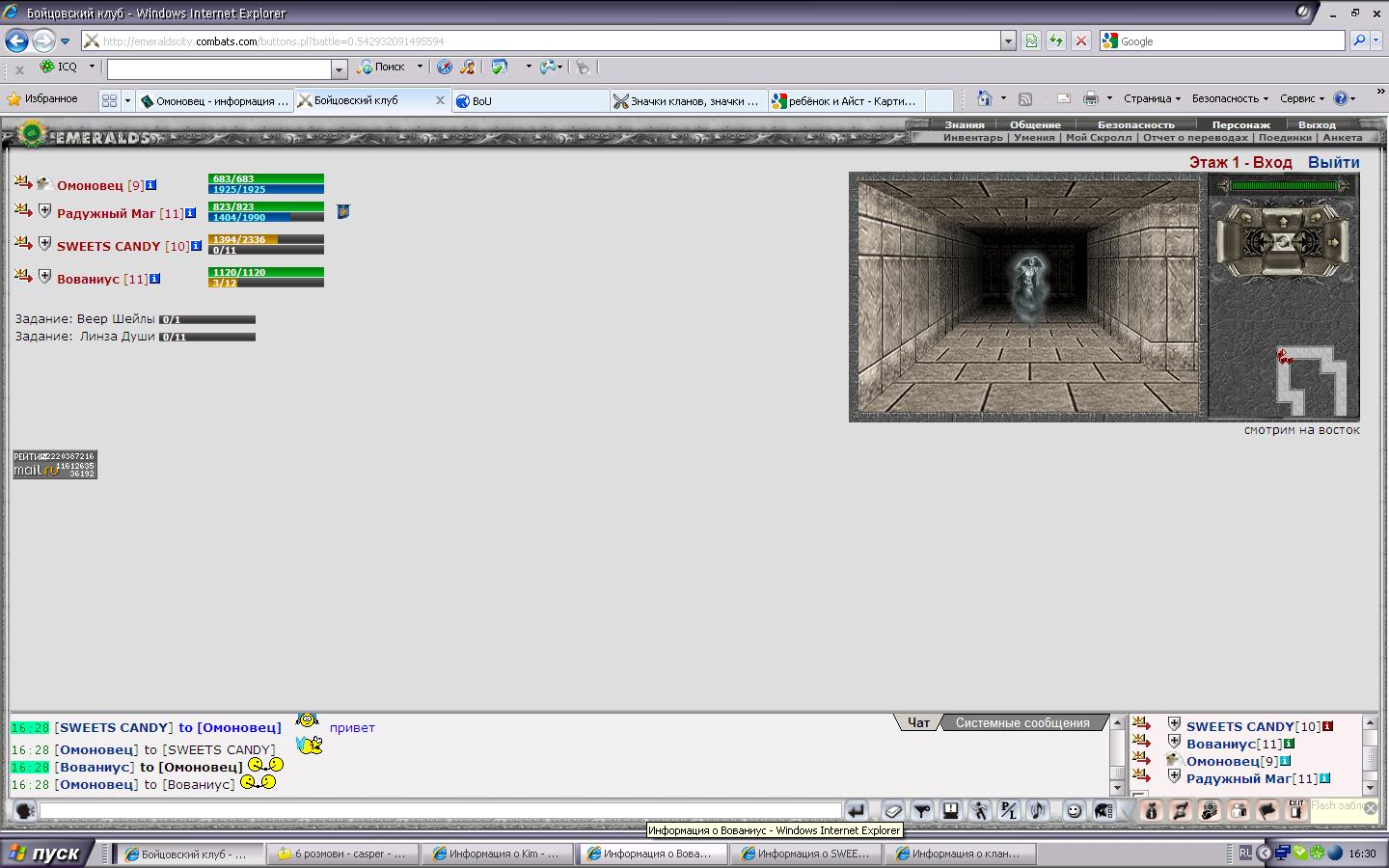
Task: Click the move right arrow in navigation pad
Action: coord(1336,241)
